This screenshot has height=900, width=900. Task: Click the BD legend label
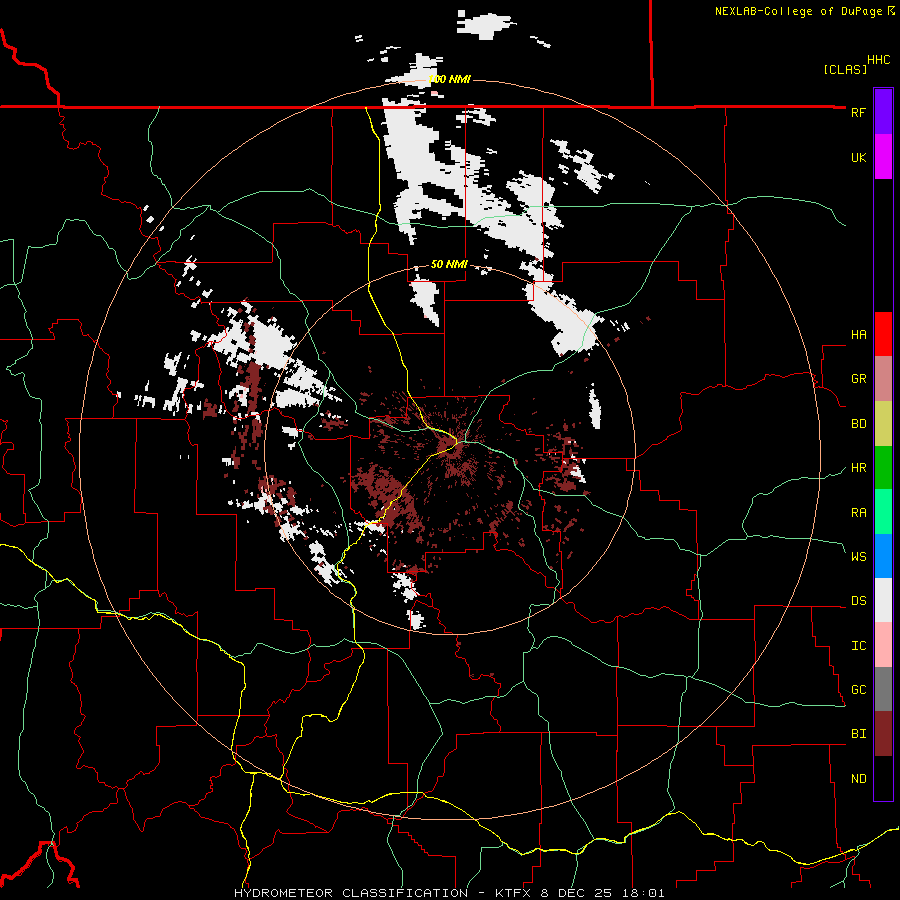tap(858, 424)
